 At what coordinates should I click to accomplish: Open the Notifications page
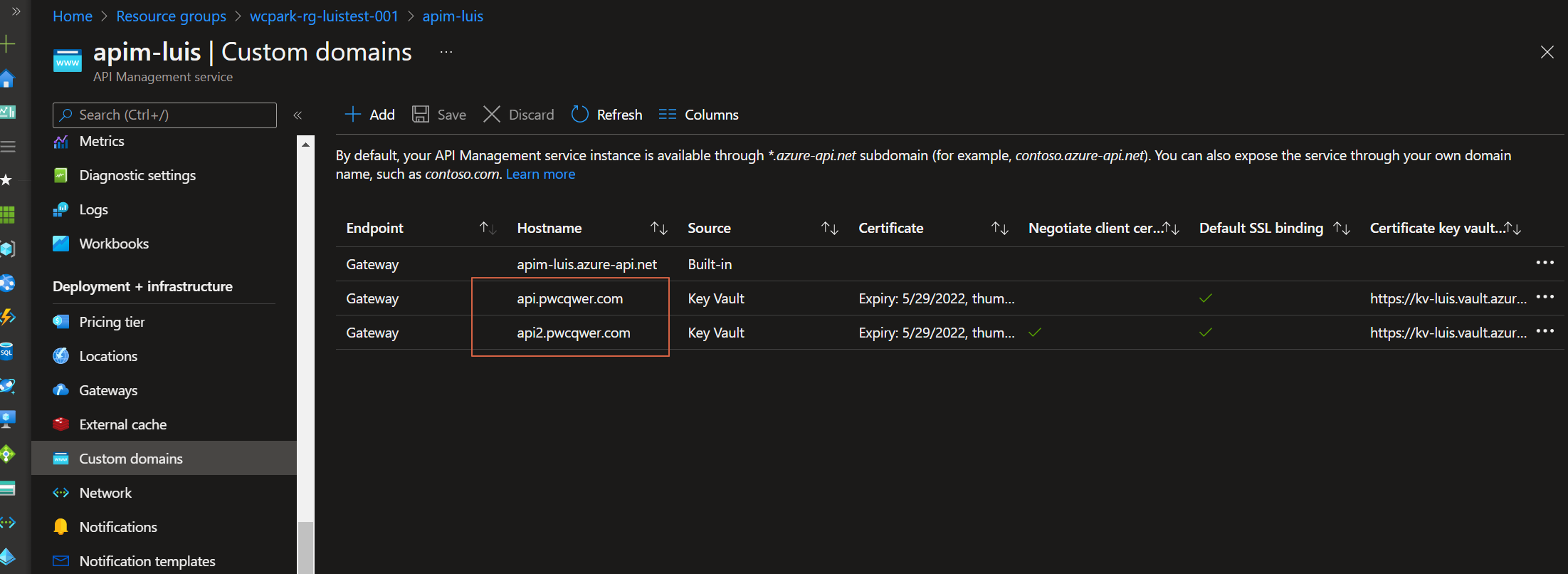coord(118,527)
